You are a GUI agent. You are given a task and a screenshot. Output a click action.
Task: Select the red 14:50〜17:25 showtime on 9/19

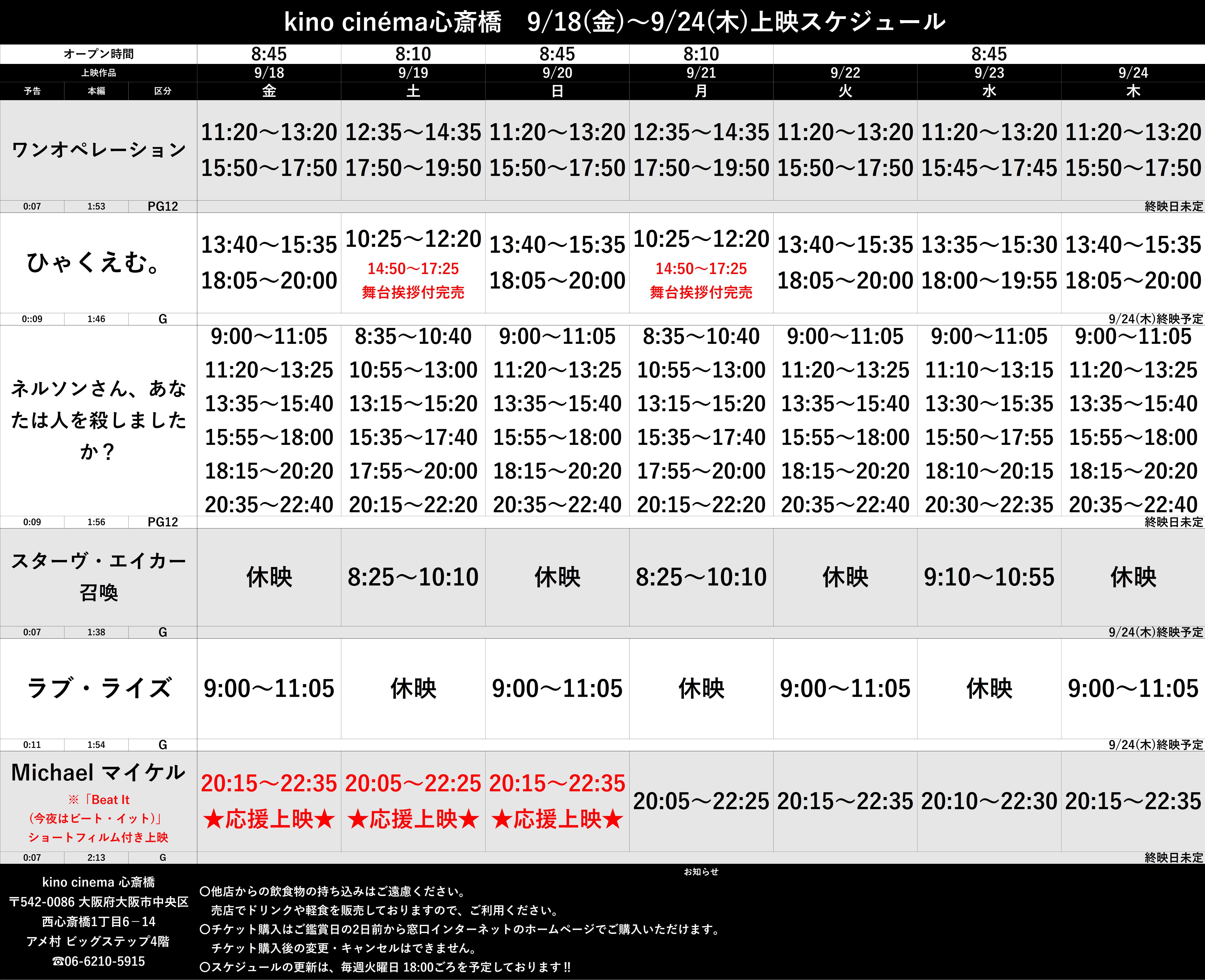(x=413, y=269)
